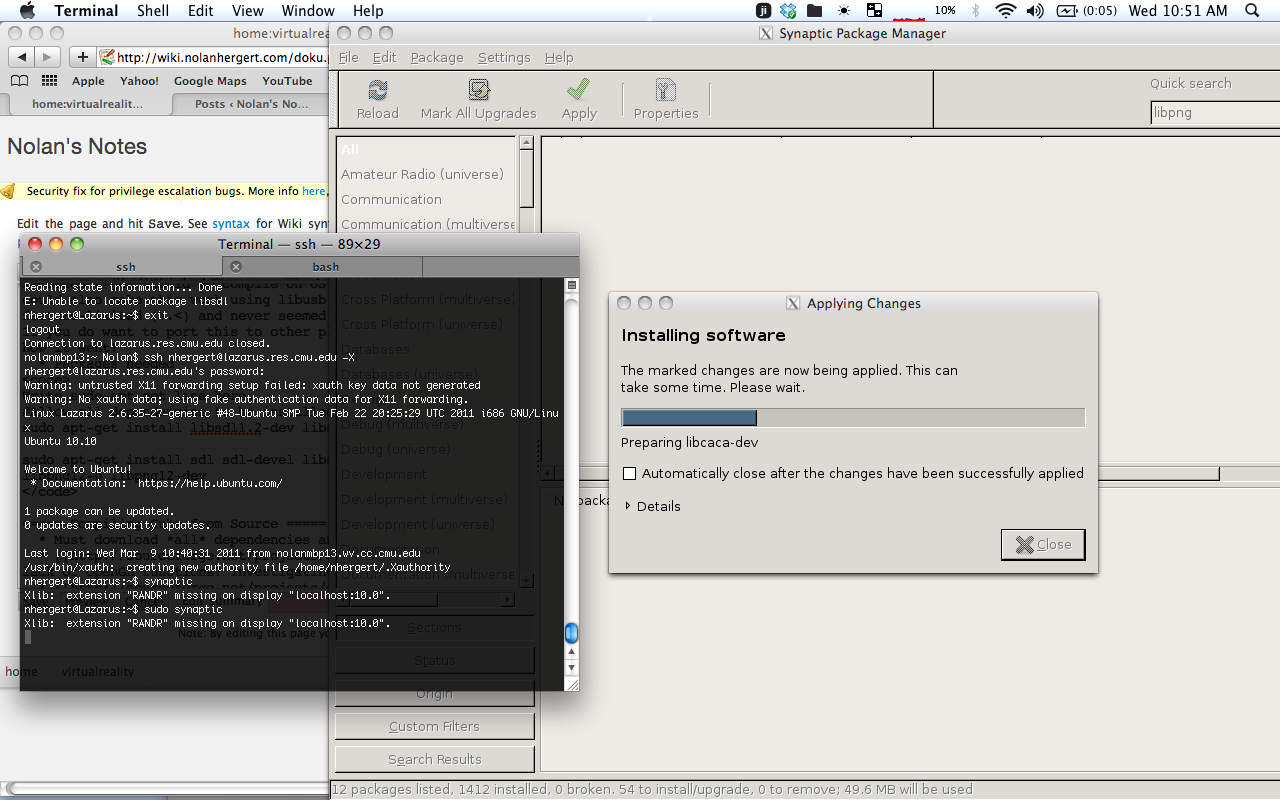This screenshot has height=800, width=1280.
Task: Click the Safari URL address field
Action: coord(213,57)
